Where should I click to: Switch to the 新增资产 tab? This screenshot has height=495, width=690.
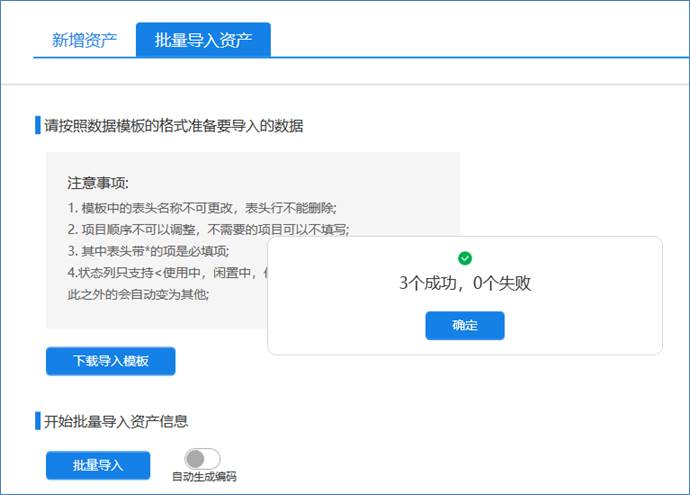(x=84, y=41)
